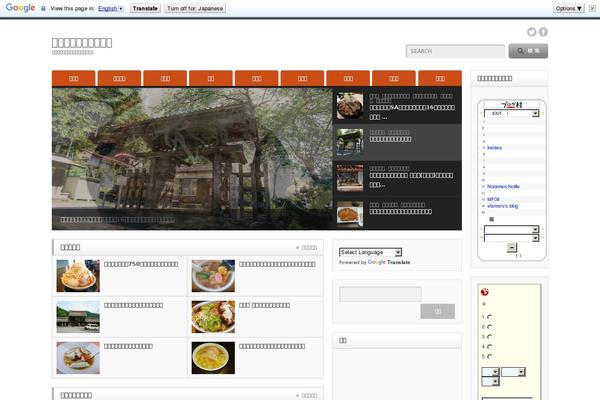Open the kariaca ranking link
The width and height of the screenshot is (600, 400).
tap(494, 148)
